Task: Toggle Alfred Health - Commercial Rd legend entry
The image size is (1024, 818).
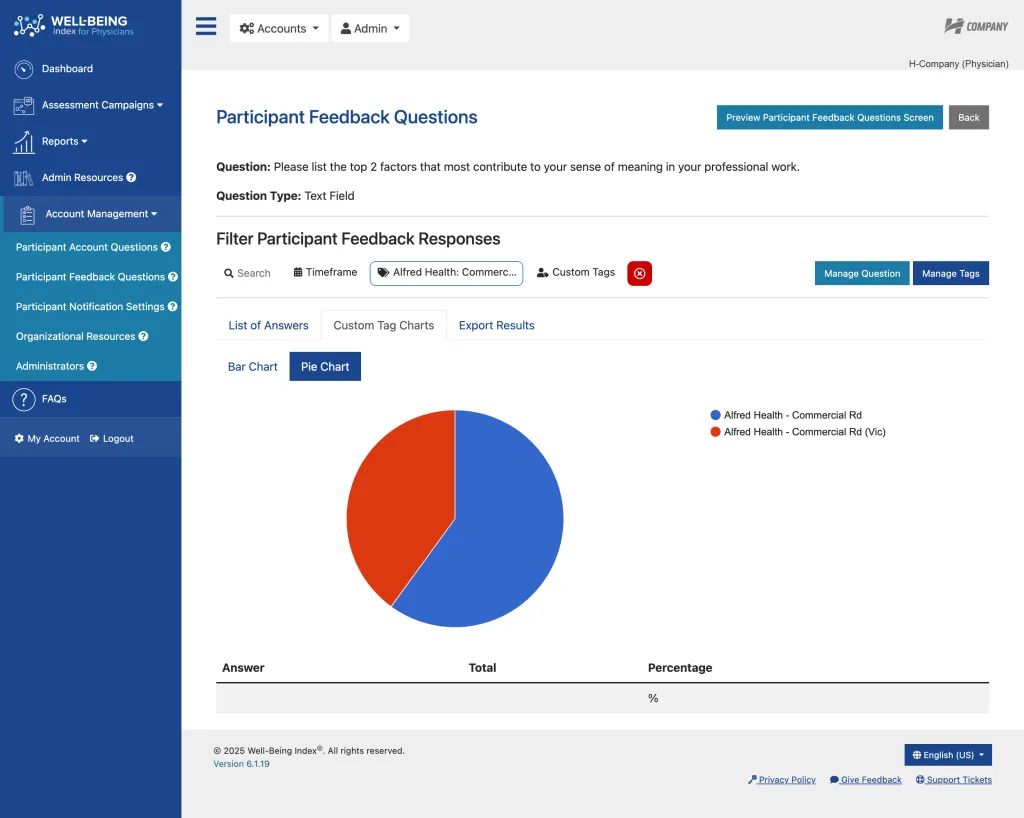Action: point(786,415)
